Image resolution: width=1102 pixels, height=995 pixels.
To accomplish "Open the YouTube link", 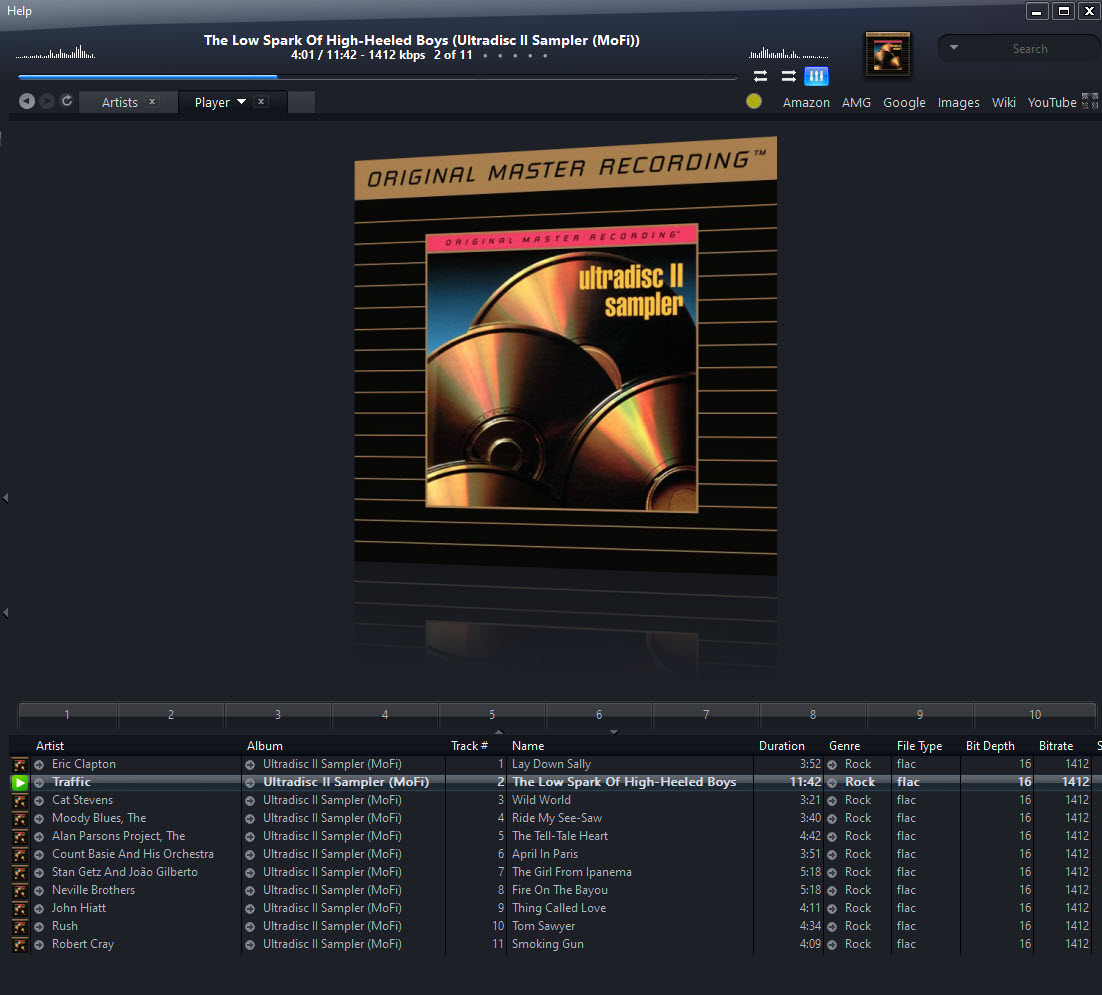I will pyautogui.click(x=1051, y=102).
